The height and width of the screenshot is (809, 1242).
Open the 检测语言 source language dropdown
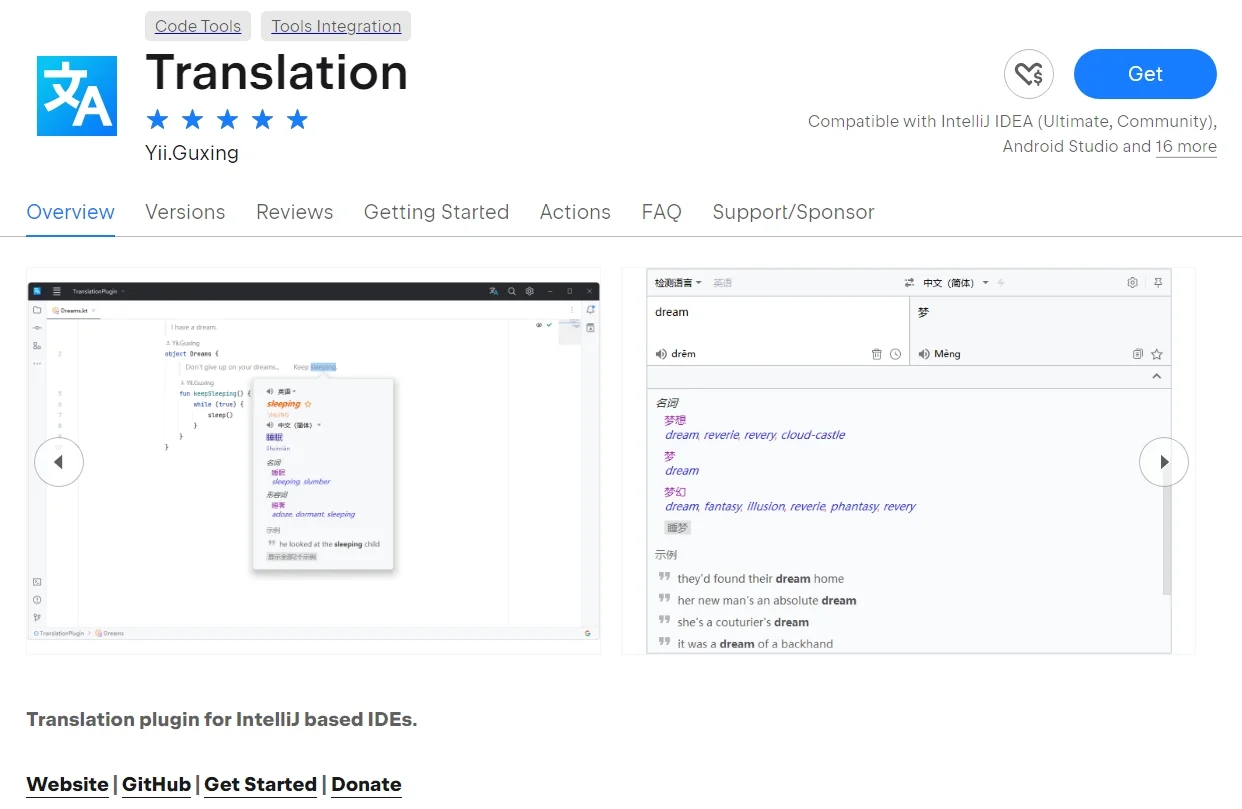tap(678, 283)
